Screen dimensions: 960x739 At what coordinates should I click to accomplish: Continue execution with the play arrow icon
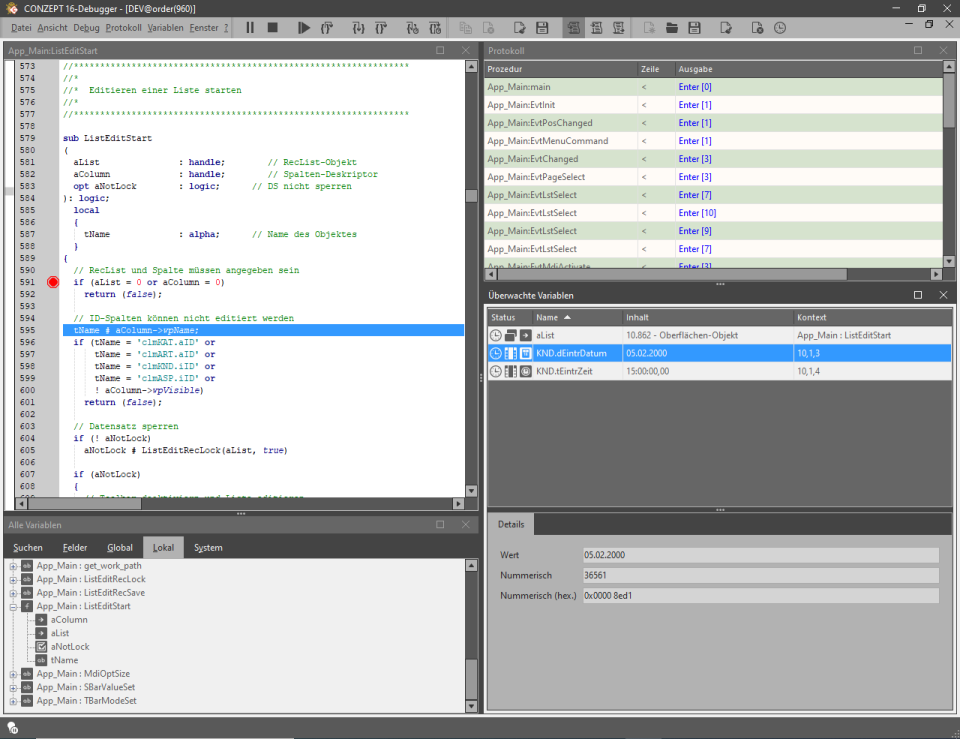(304, 28)
